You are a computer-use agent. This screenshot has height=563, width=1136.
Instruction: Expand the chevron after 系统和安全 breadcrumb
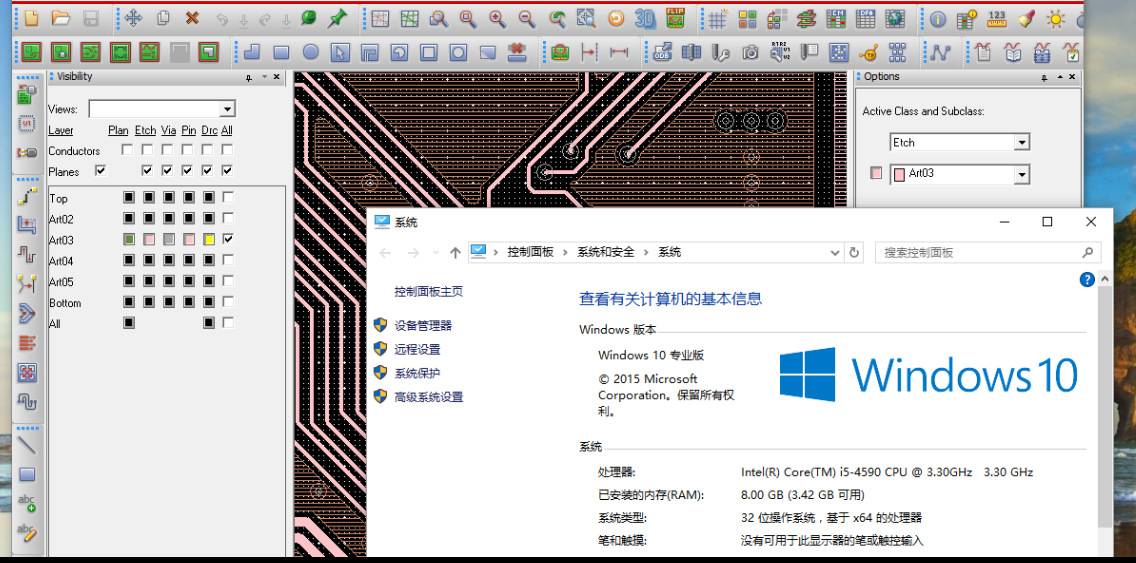646,252
